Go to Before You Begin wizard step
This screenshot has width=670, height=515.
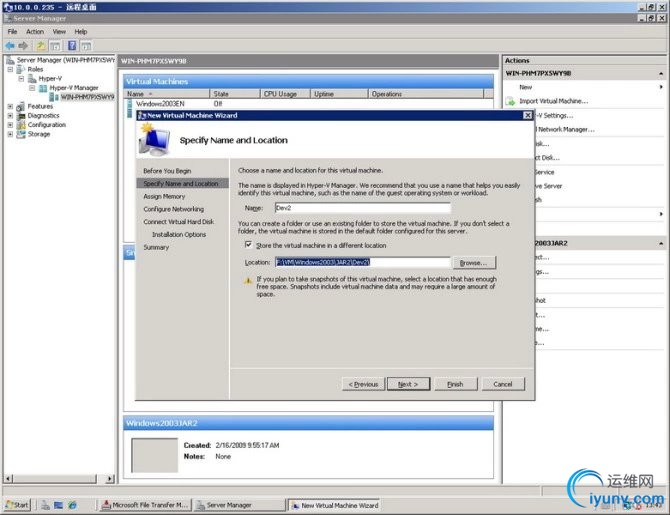click(x=167, y=171)
